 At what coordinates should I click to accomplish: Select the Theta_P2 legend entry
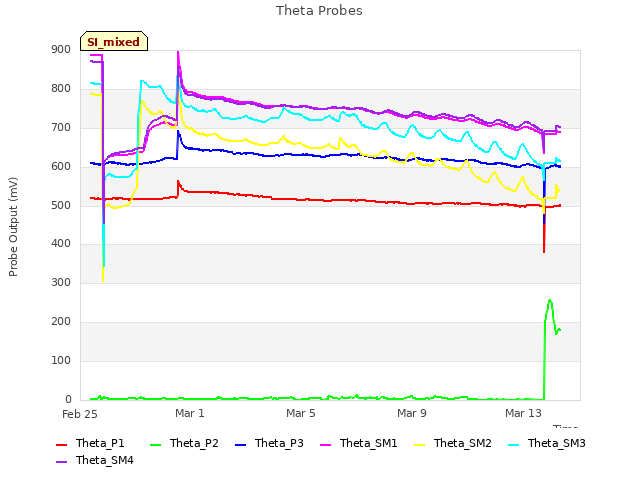(x=184, y=443)
